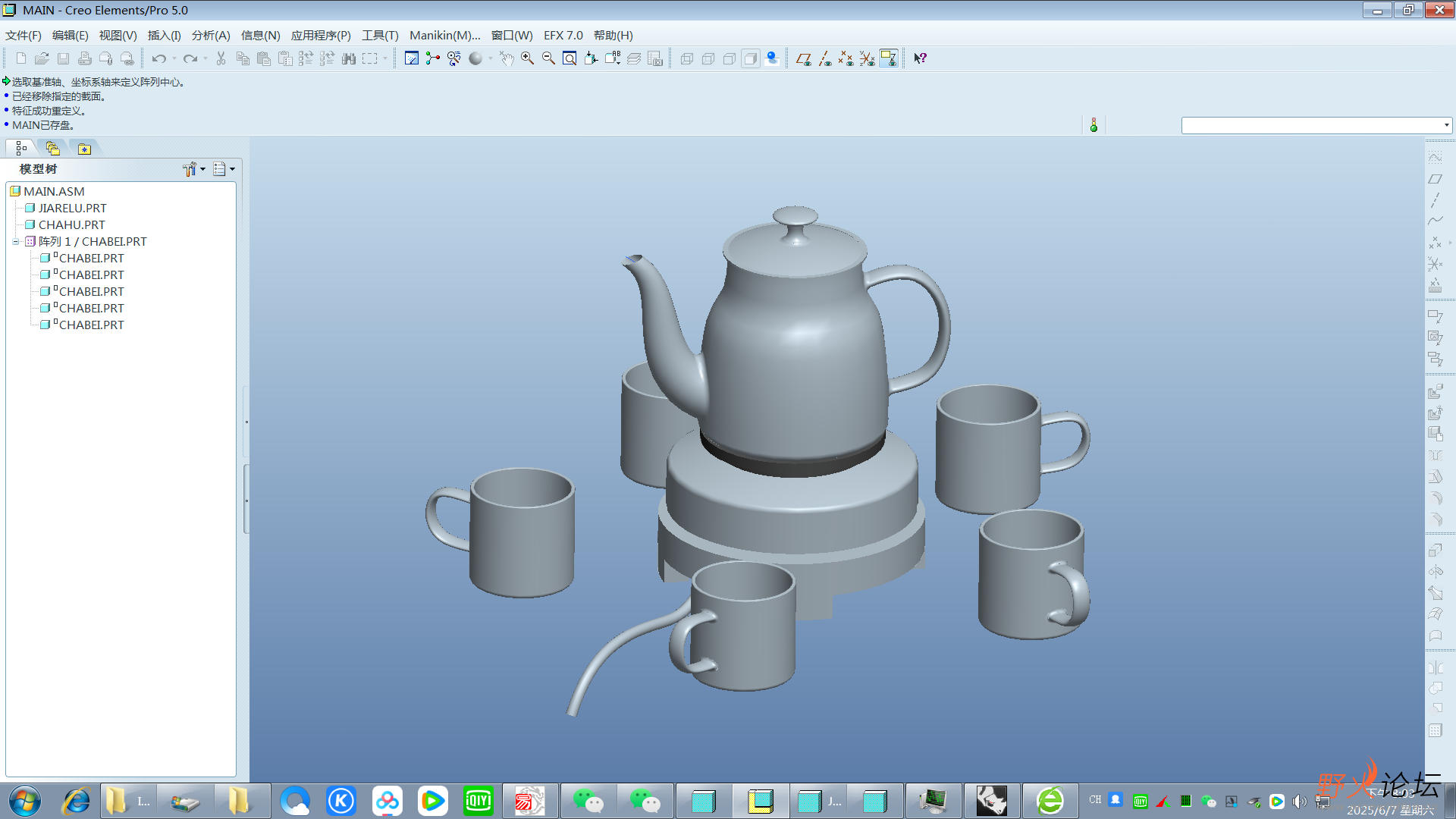Open model tree Show dropdown

224,169
